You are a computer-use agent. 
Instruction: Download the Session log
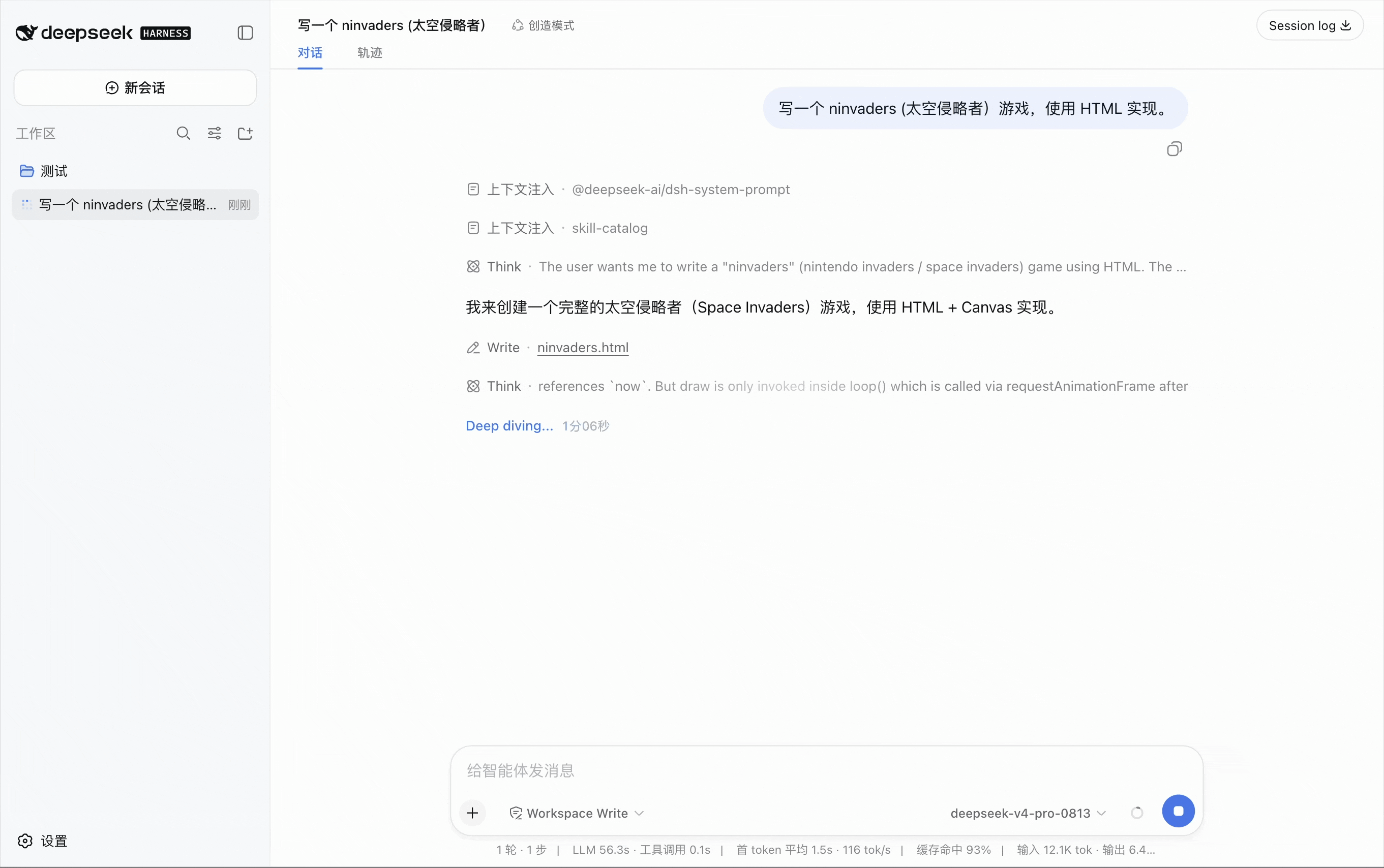pyautogui.click(x=1309, y=25)
